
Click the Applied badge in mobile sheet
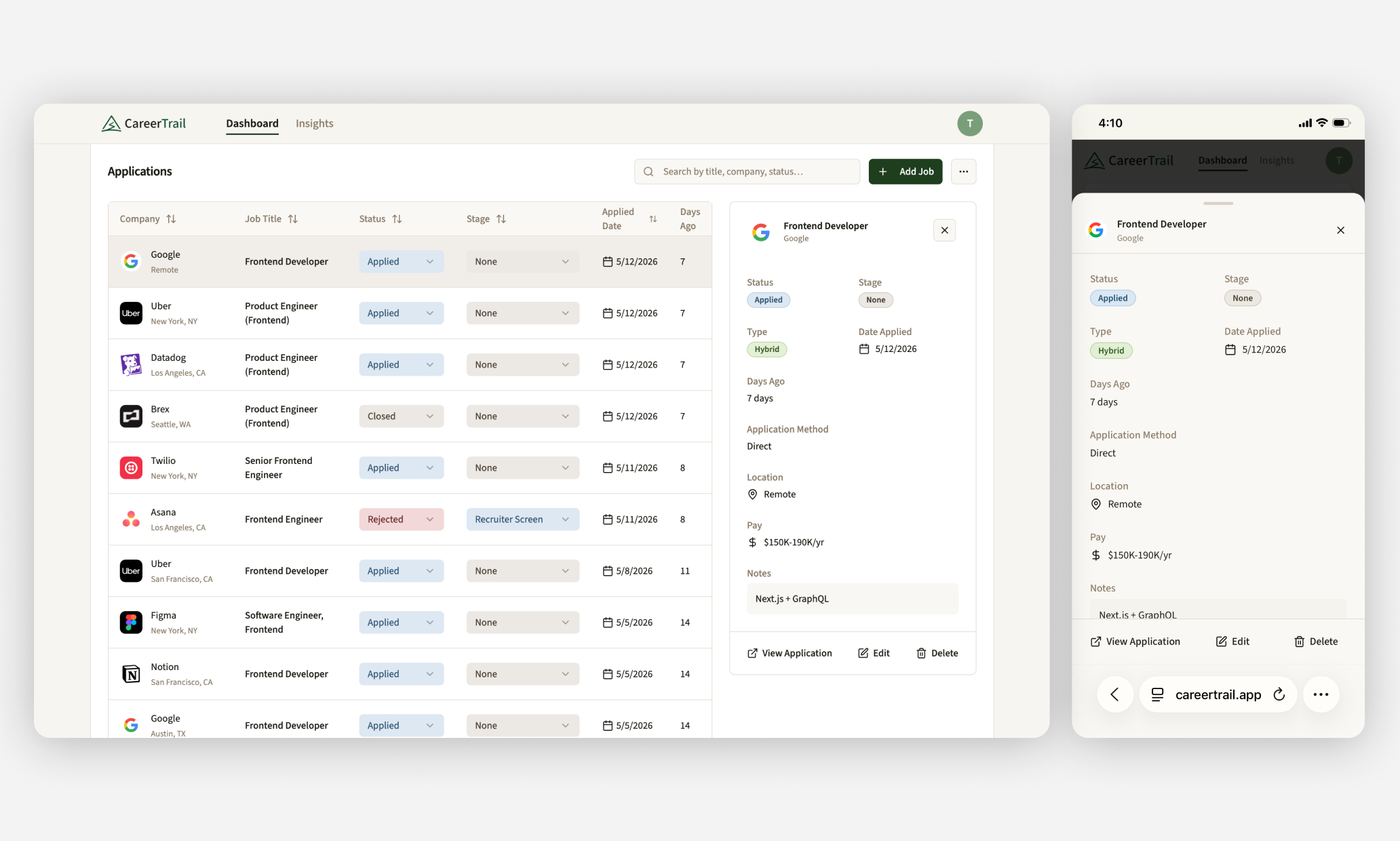pyautogui.click(x=1112, y=298)
